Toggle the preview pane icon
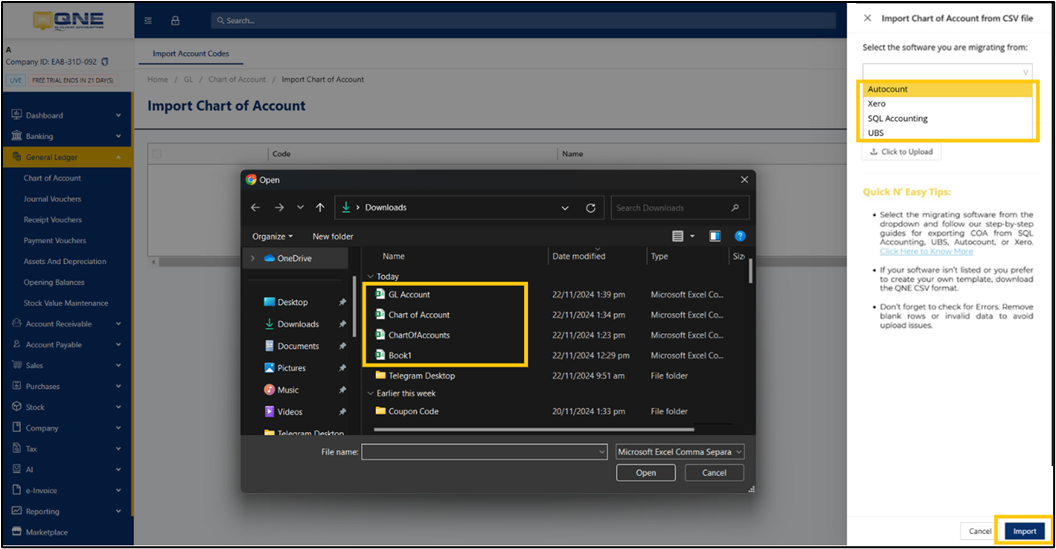The image size is (1056, 549). (x=715, y=236)
